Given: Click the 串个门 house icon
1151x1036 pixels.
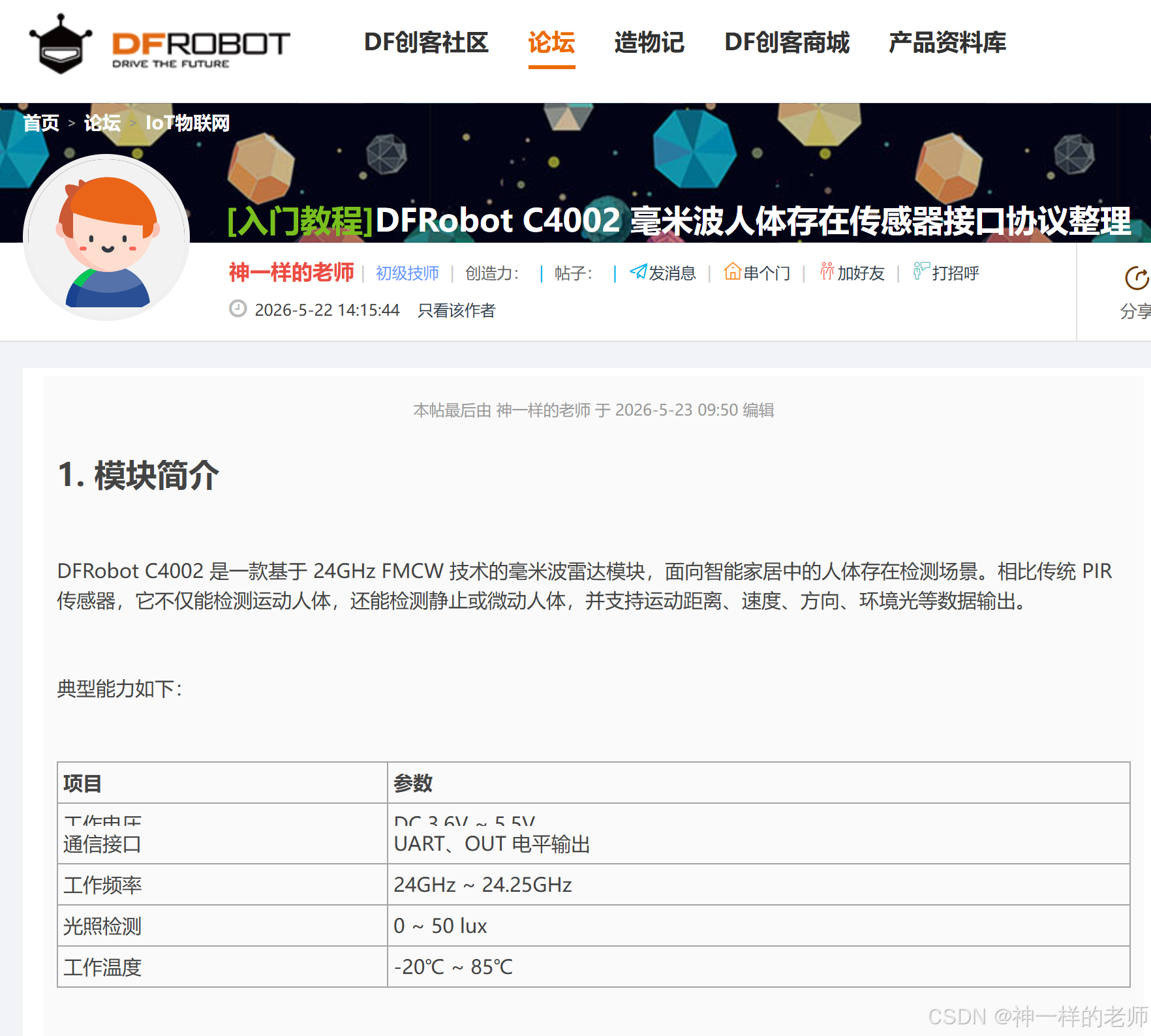Looking at the screenshot, I should pos(733,271).
